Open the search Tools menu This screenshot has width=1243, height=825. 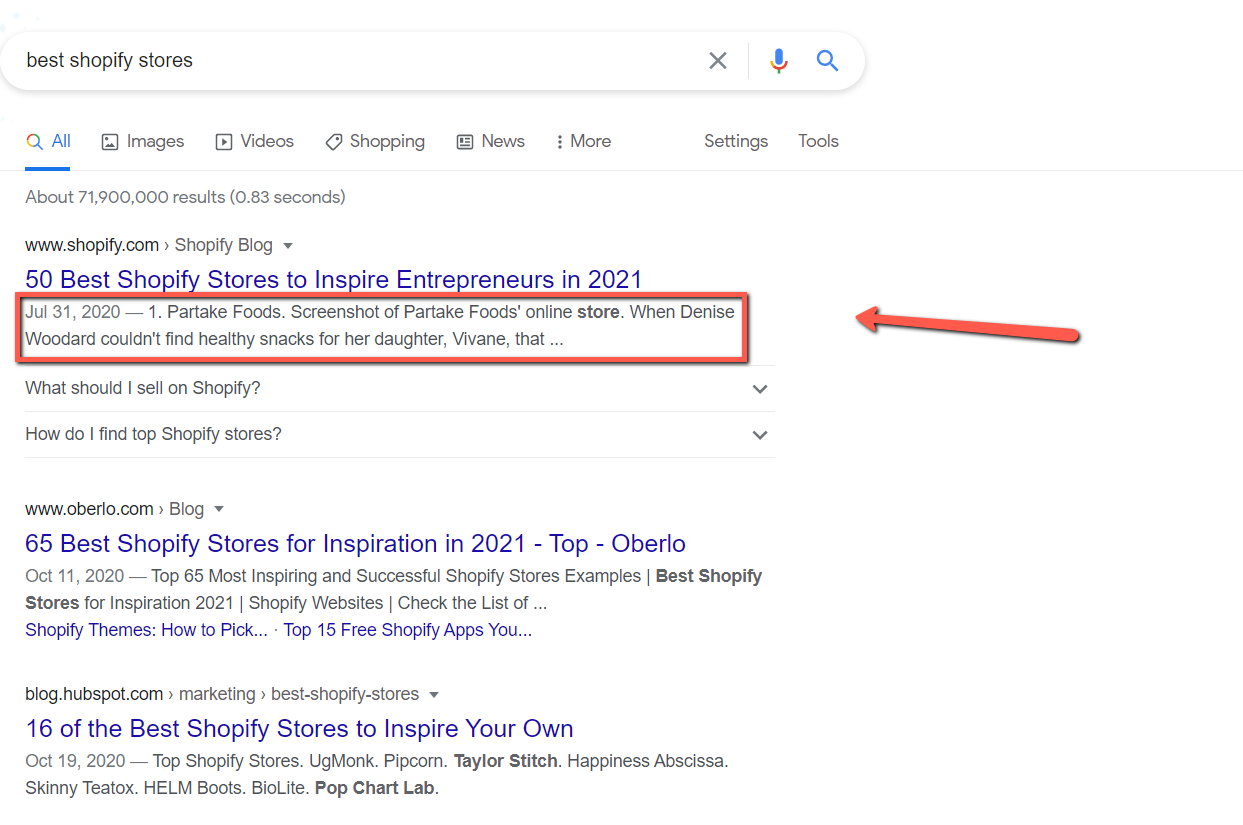point(817,141)
